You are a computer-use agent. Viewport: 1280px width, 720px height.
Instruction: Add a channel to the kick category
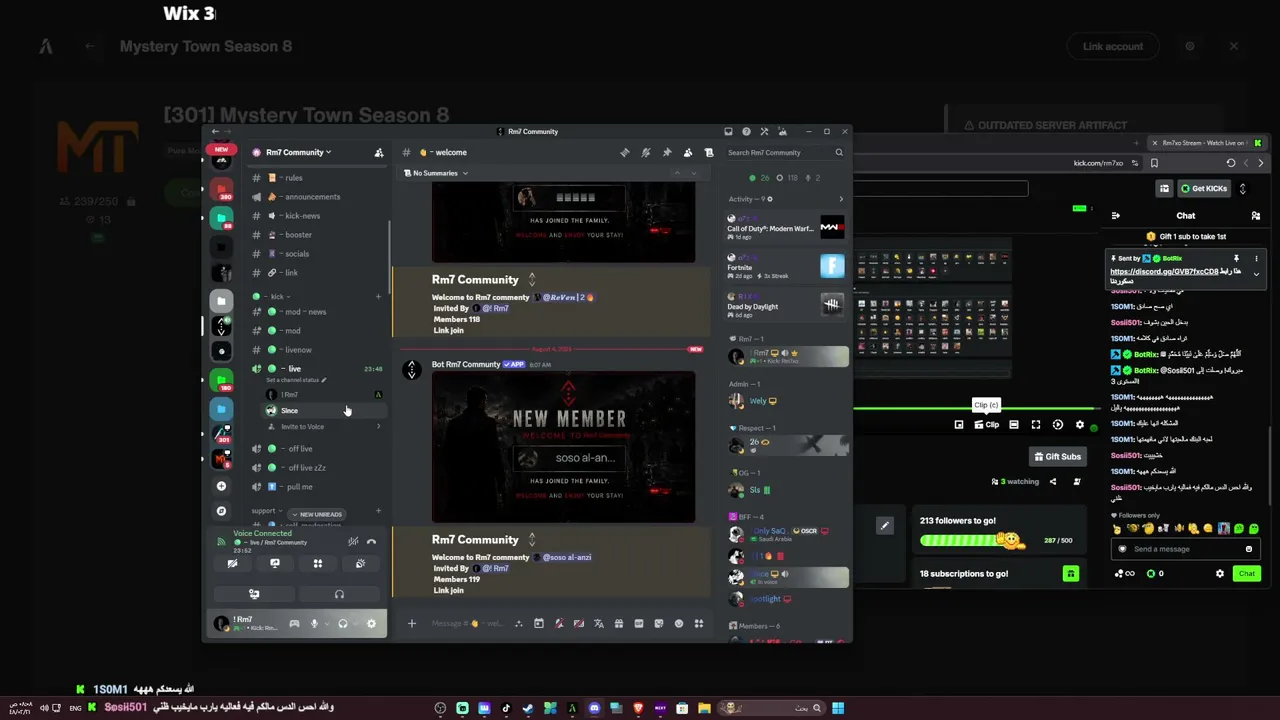pyautogui.click(x=378, y=297)
